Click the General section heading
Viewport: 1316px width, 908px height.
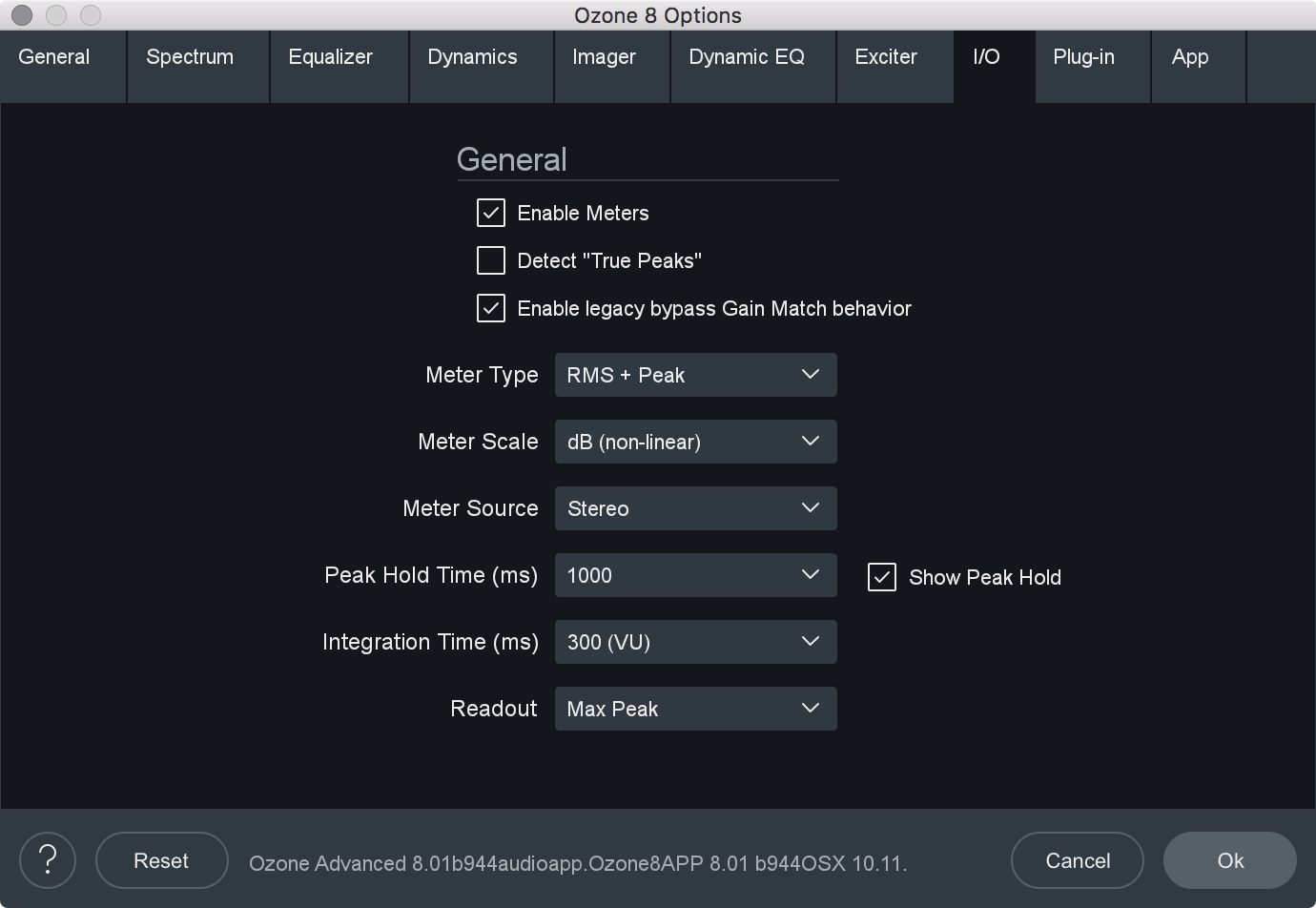(512, 159)
